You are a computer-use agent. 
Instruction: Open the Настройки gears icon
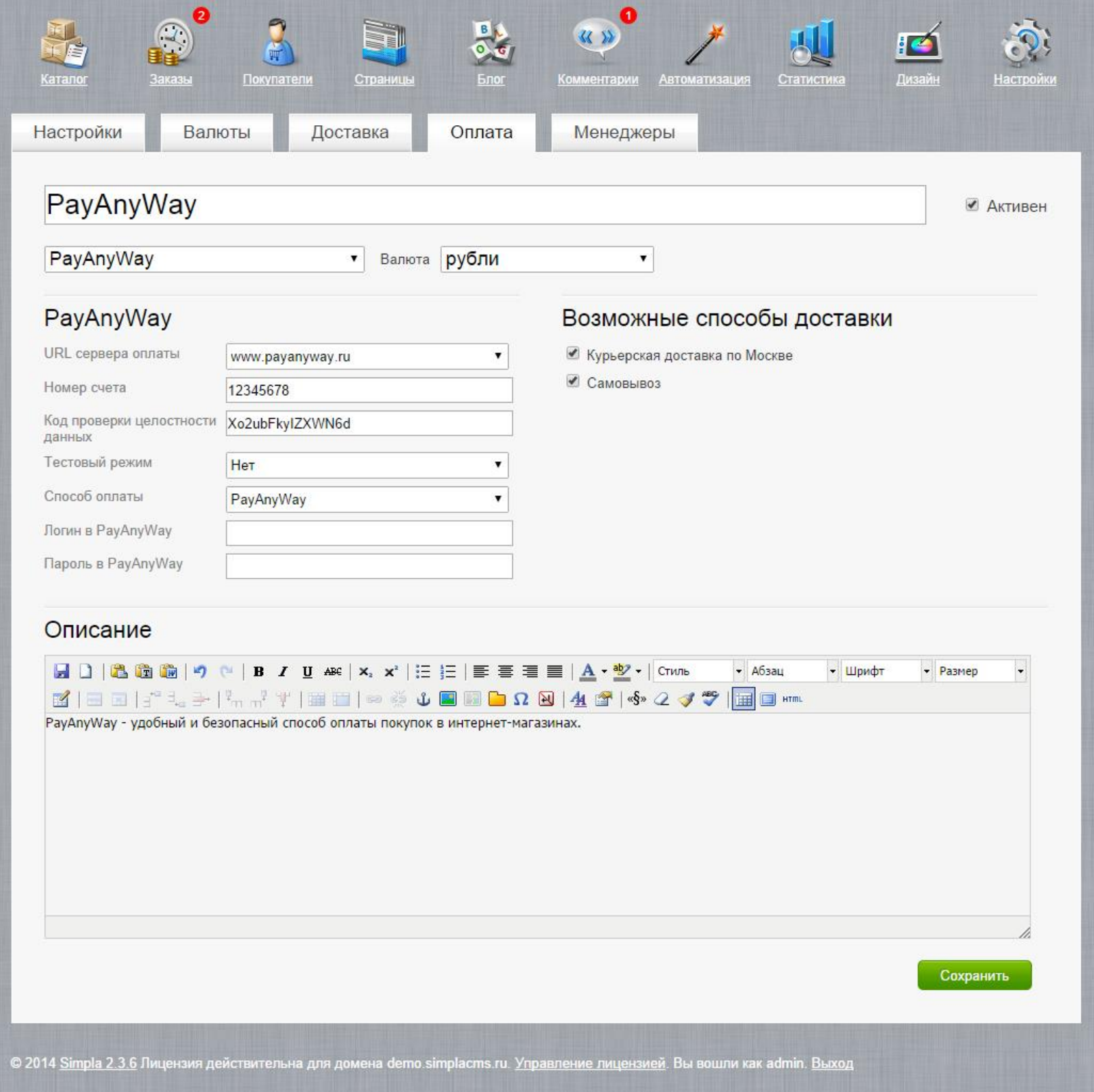1025,42
